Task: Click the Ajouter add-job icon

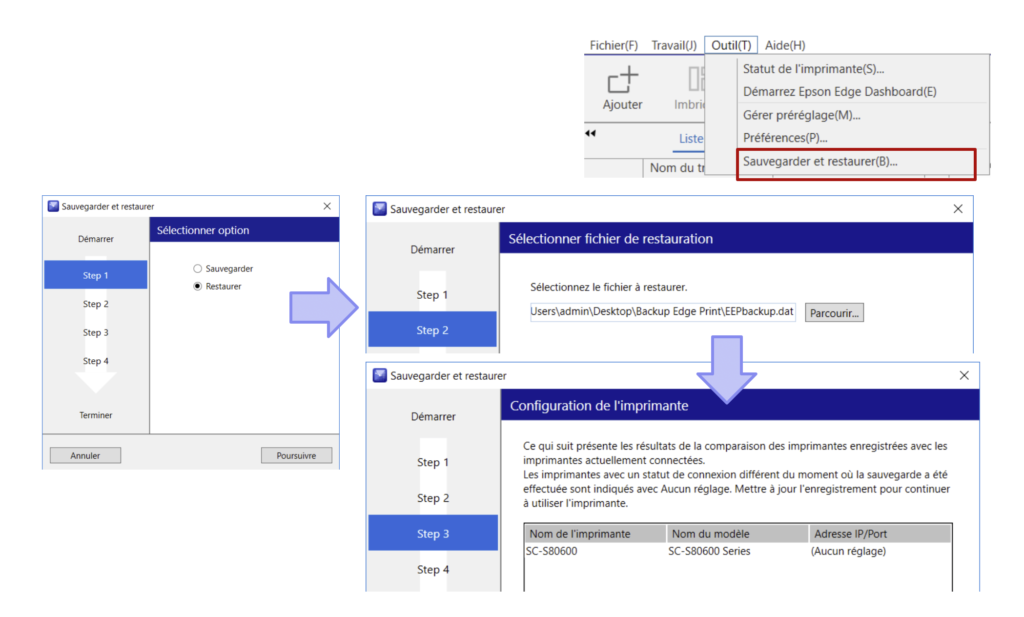Action: tap(622, 82)
